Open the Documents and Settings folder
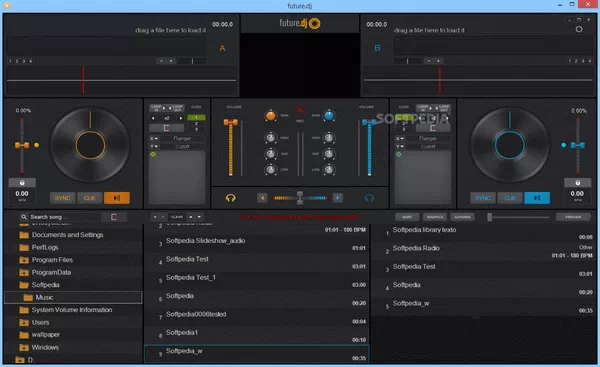600x367 pixels. click(67, 235)
